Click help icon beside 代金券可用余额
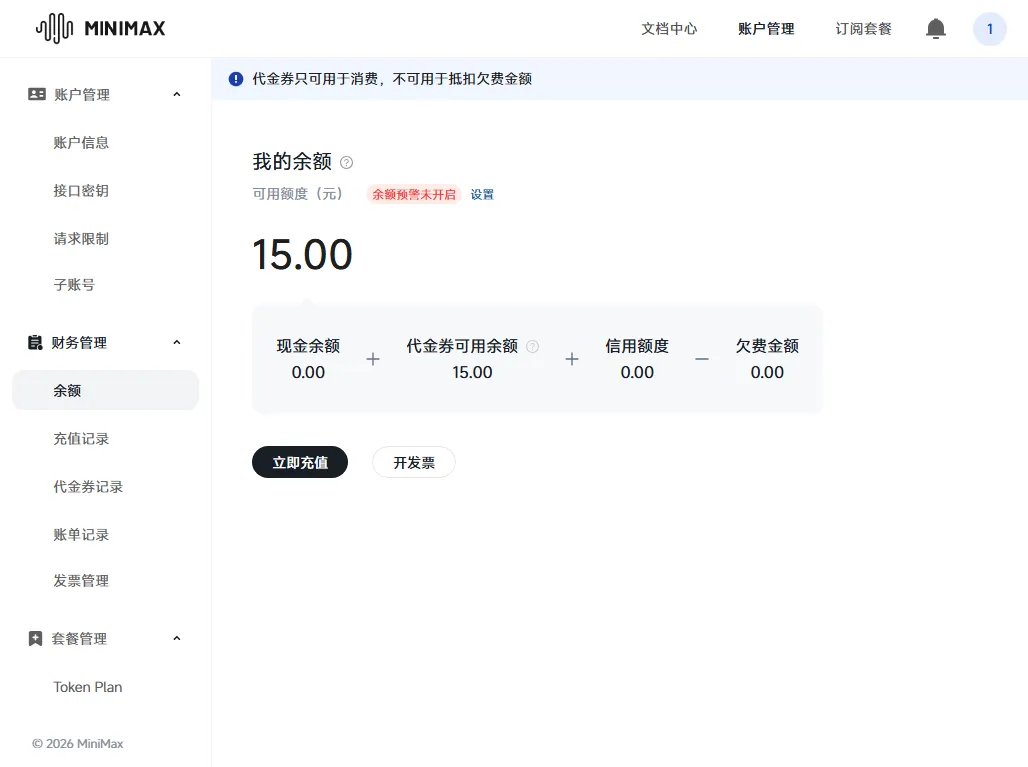The width and height of the screenshot is (1028, 767). pos(532,346)
